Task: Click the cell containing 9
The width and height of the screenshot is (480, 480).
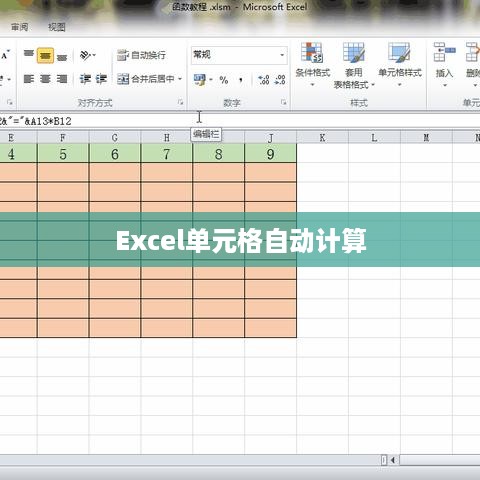Action: (x=270, y=154)
